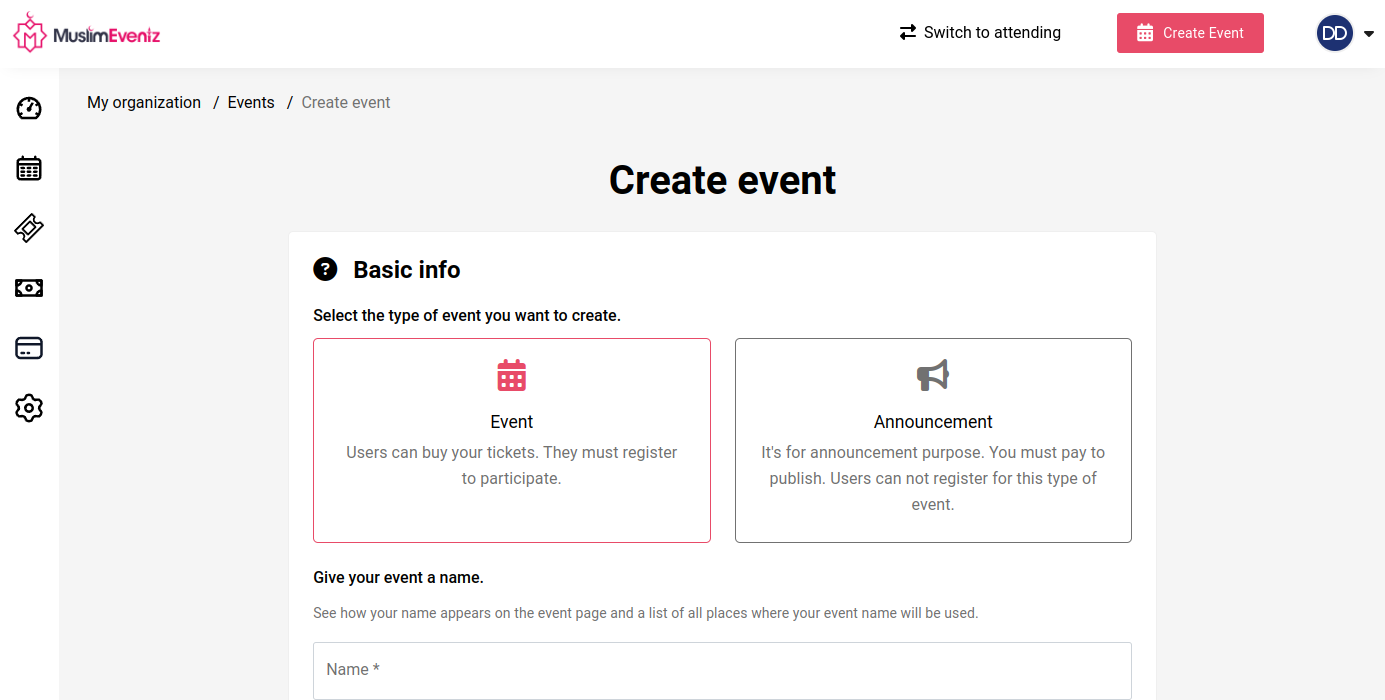Viewport: 1385px width, 700px height.
Task: Expand the megaphone Announcement option details
Action: [932, 375]
